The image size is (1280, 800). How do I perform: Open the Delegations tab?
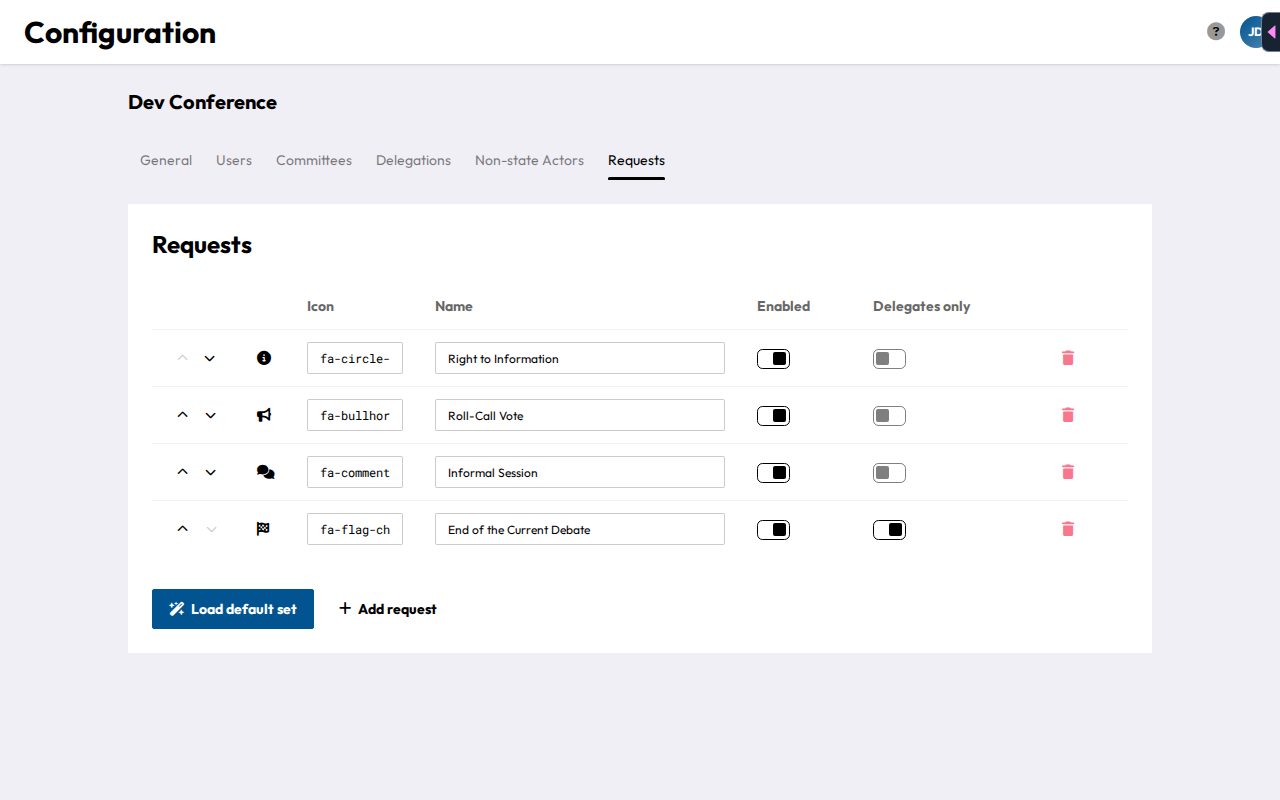(x=413, y=160)
